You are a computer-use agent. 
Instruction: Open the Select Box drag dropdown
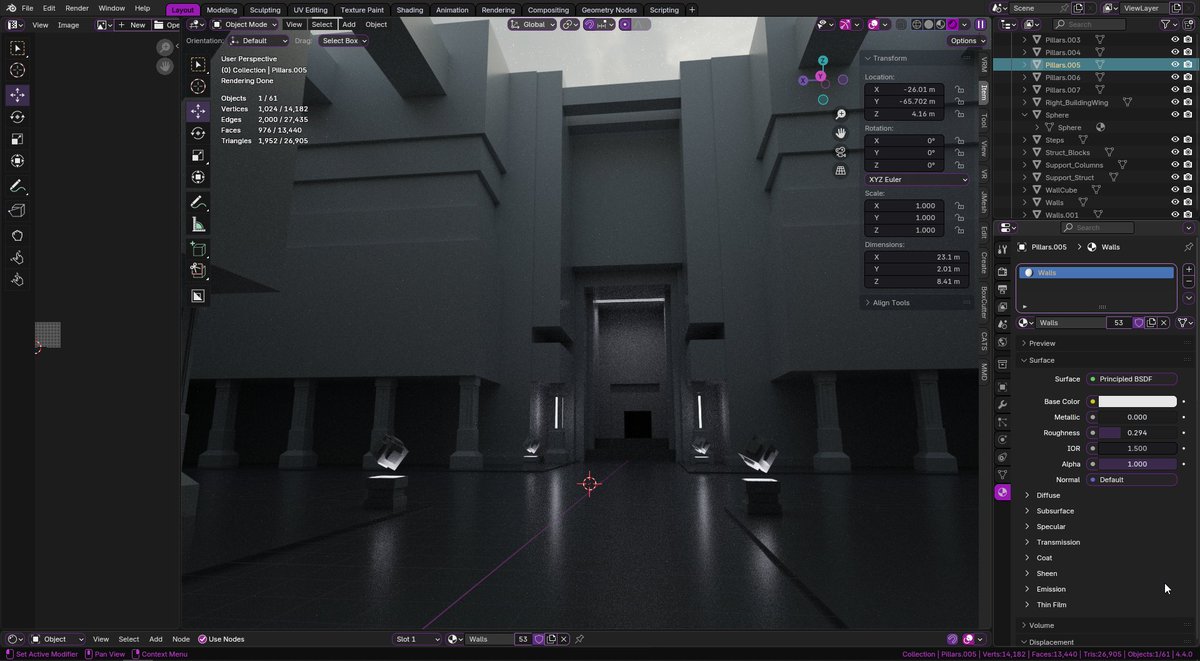point(343,41)
